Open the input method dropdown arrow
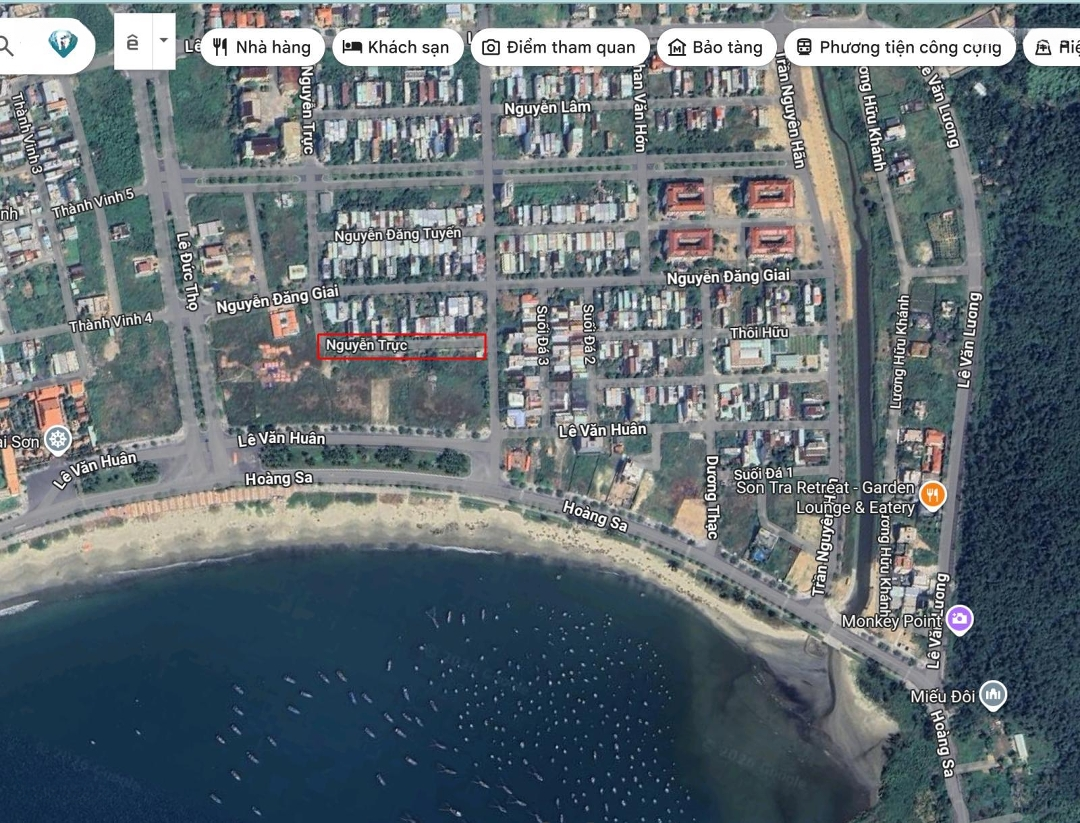 pos(163,42)
